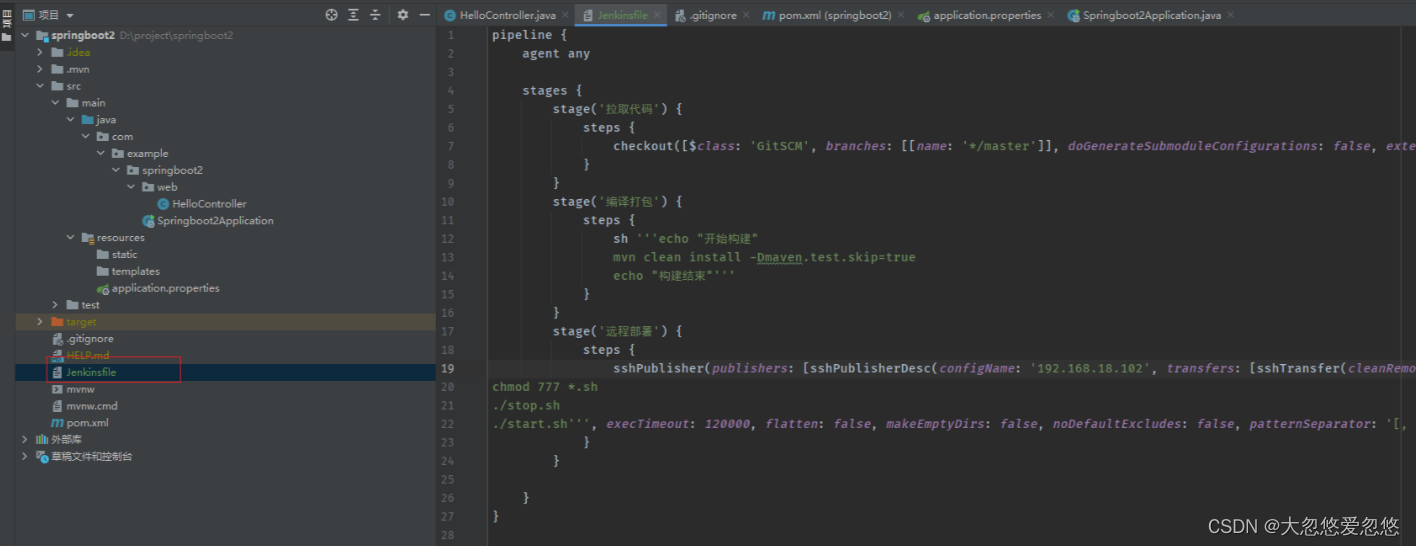This screenshot has width=1416, height=546.
Task: Click the stage('远程部署') line
Action: point(617,331)
